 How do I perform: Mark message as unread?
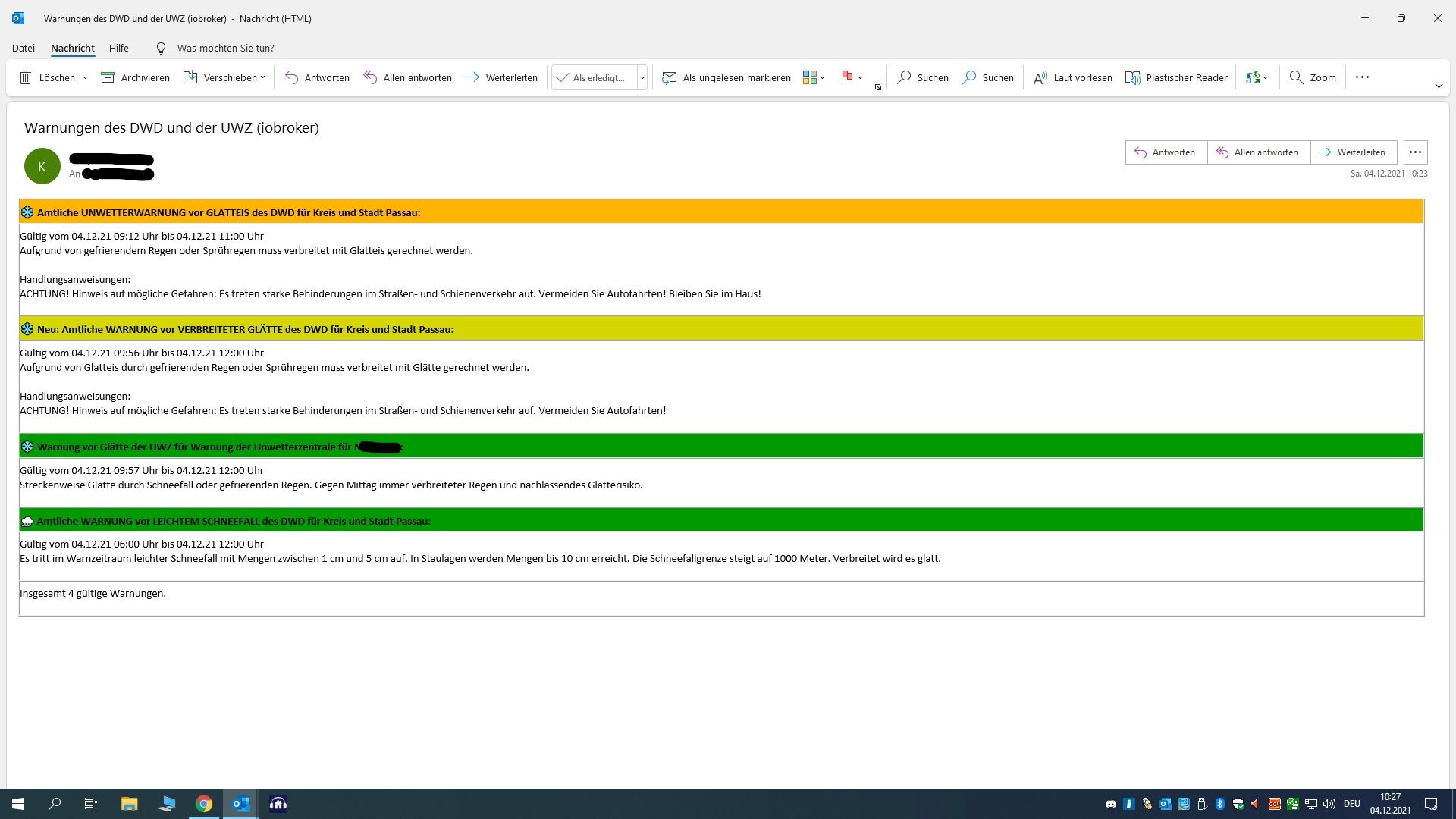point(726,77)
